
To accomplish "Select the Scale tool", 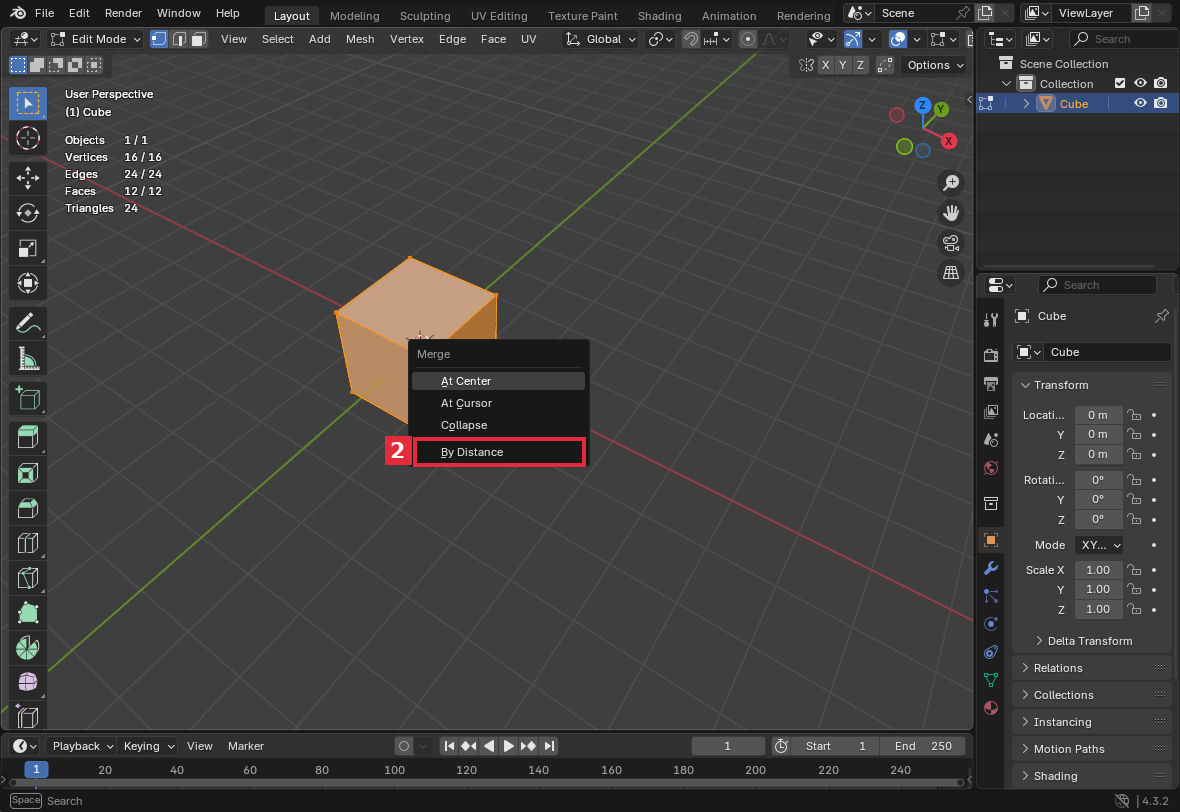I will pos(28,248).
